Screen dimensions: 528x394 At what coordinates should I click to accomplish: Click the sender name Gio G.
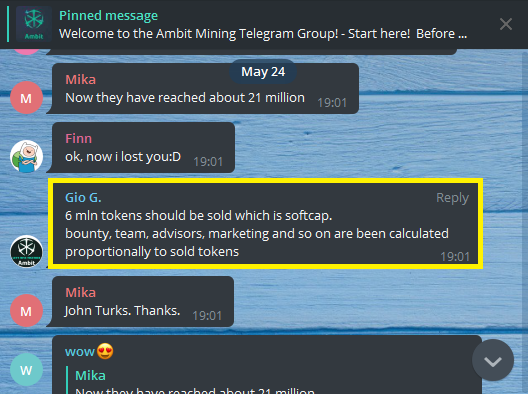tap(83, 198)
